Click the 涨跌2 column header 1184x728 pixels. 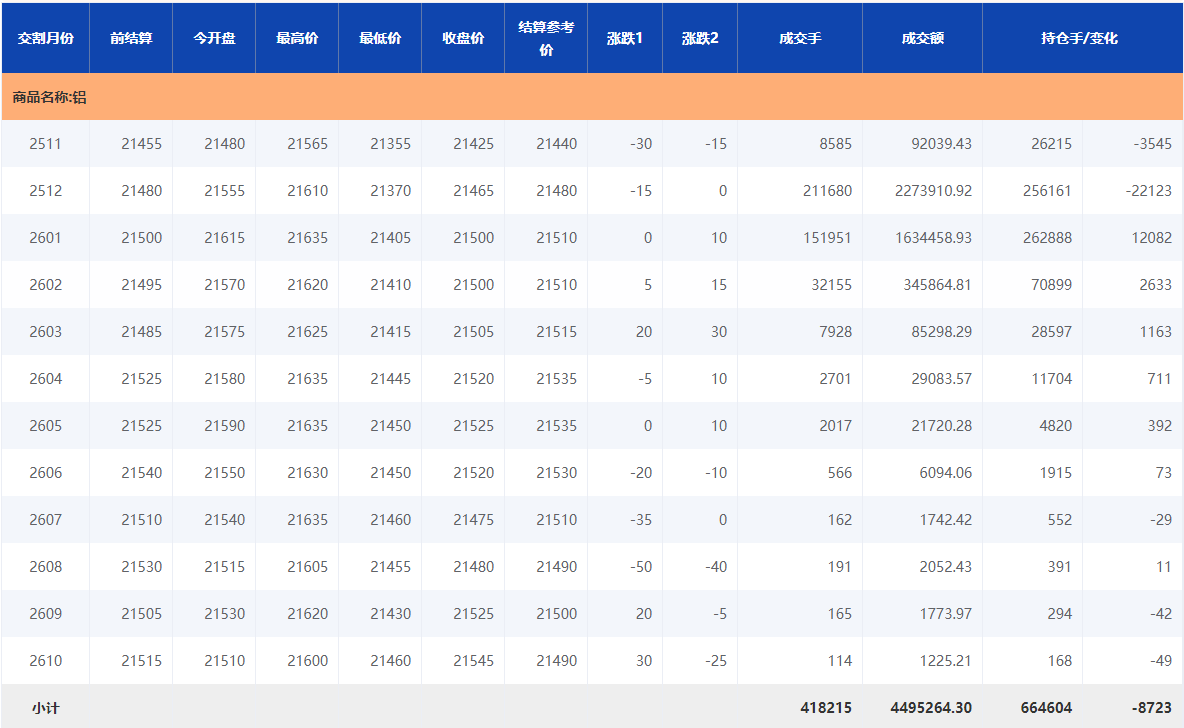(x=700, y=38)
